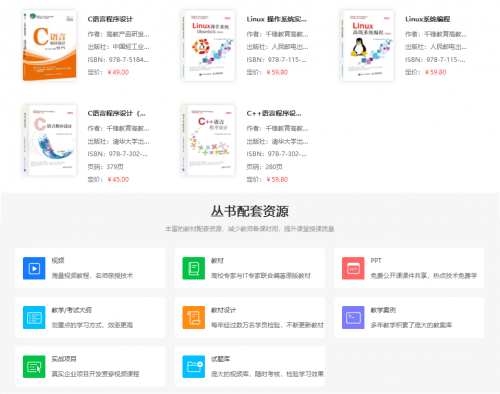500x394 pixels.
Task: Click description 高校专家与IT专家联合编著原版教材
Action: tap(261, 276)
